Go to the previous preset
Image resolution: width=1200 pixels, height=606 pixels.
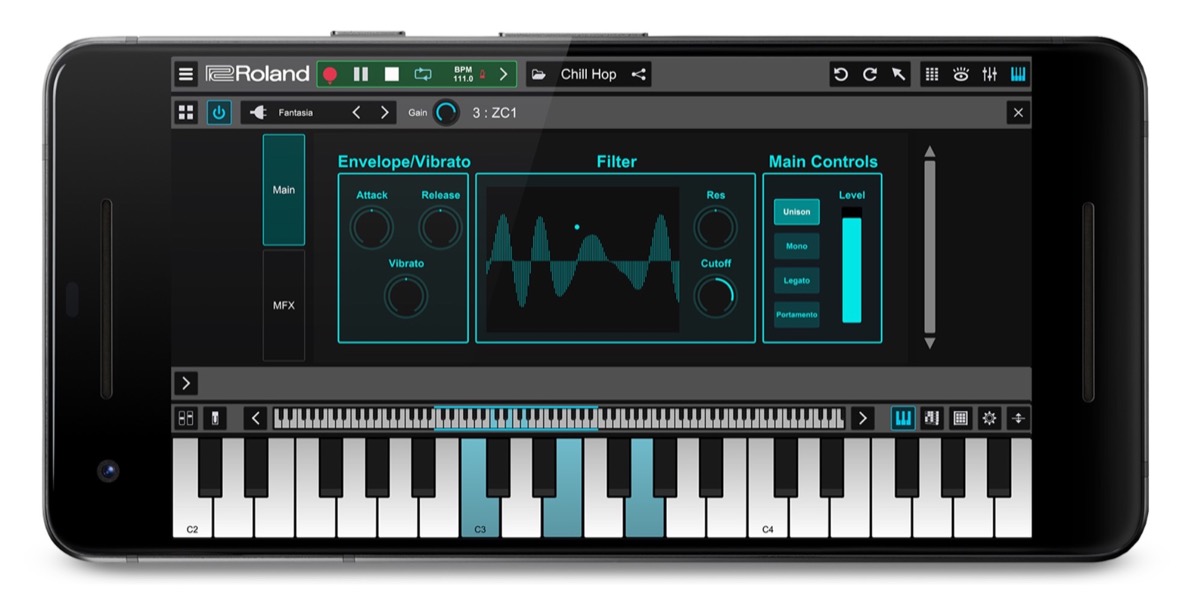[357, 113]
